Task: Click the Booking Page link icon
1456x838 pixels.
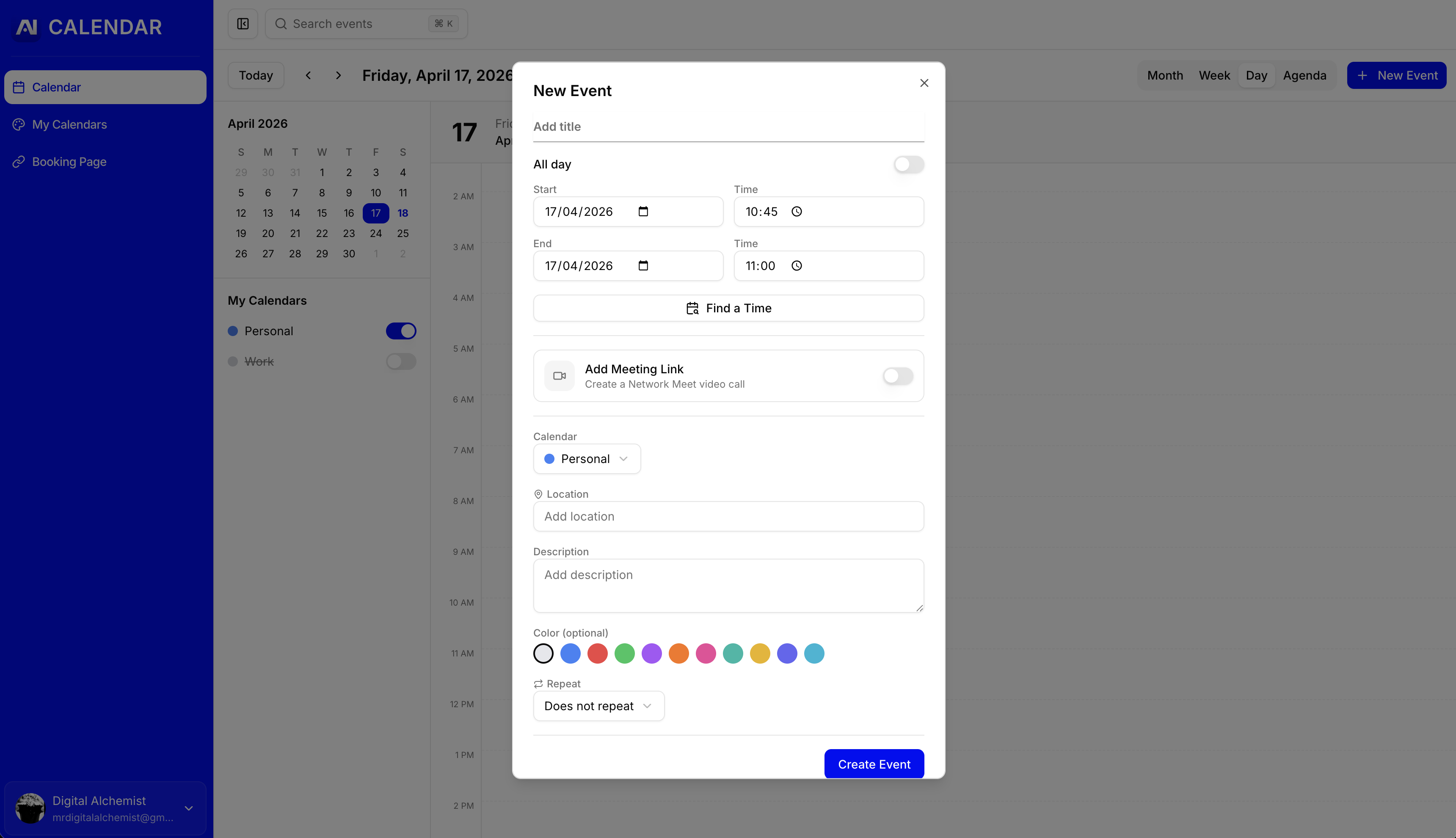Action: click(19, 162)
